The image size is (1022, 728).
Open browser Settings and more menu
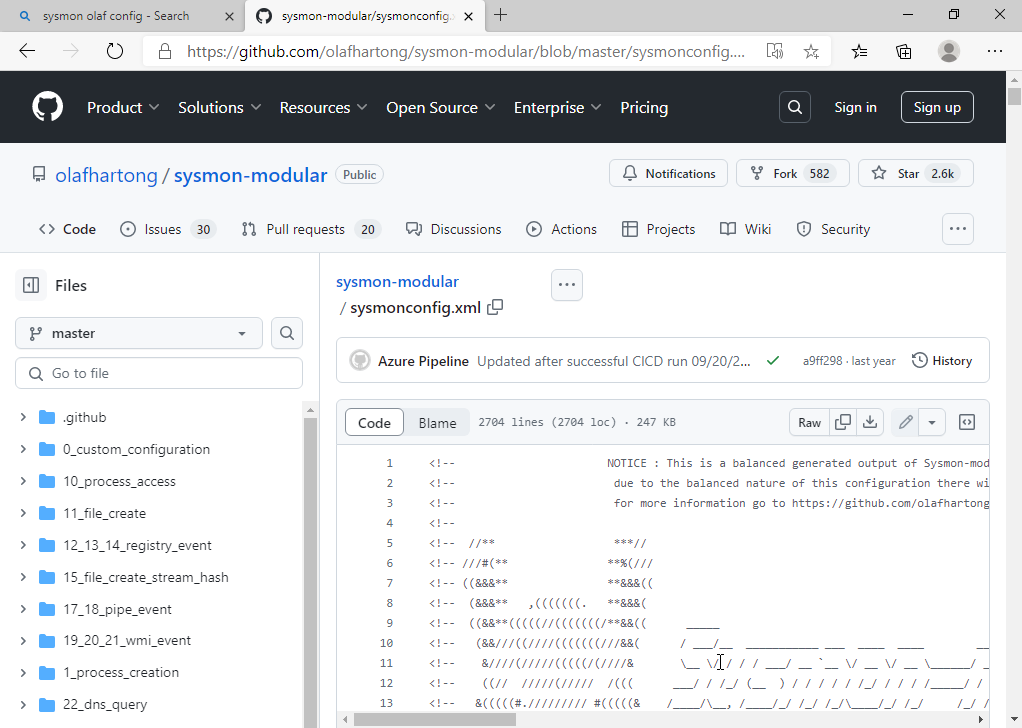tap(995, 51)
